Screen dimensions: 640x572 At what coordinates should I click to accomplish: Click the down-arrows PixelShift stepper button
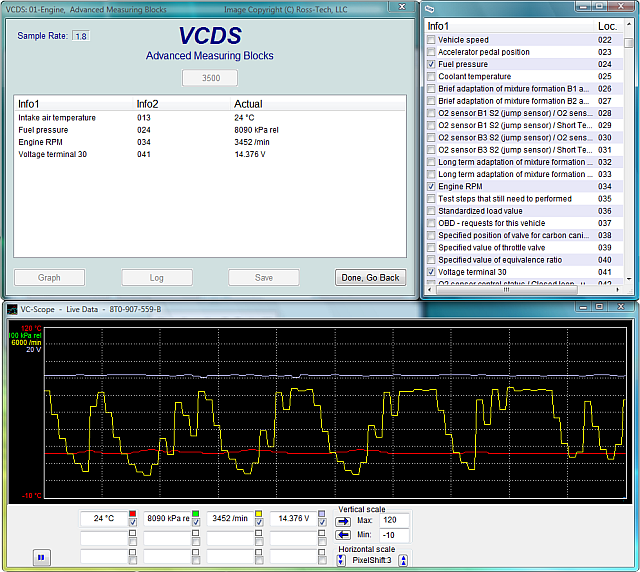tap(341, 560)
